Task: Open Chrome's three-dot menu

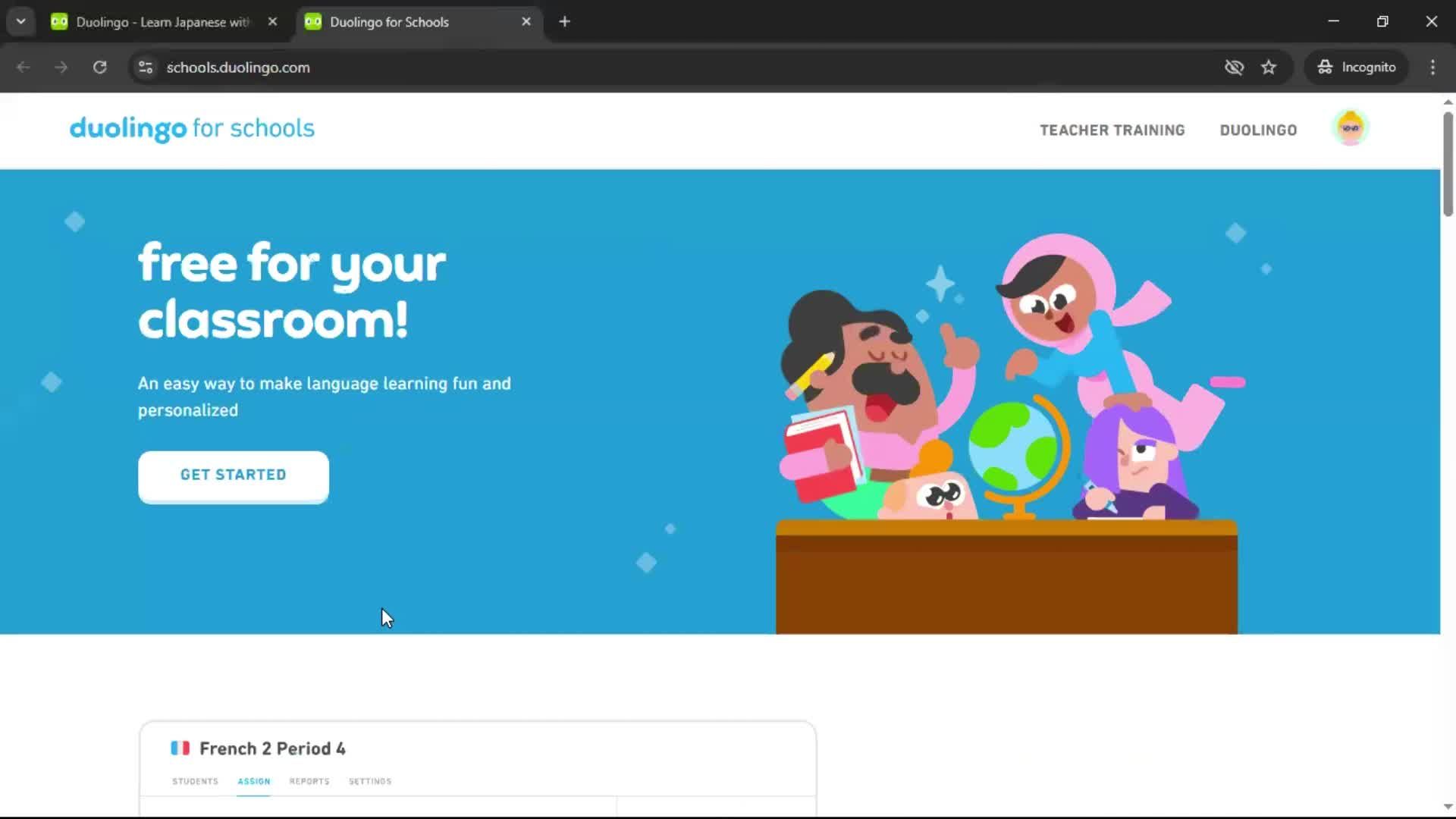Action: tap(1432, 67)
